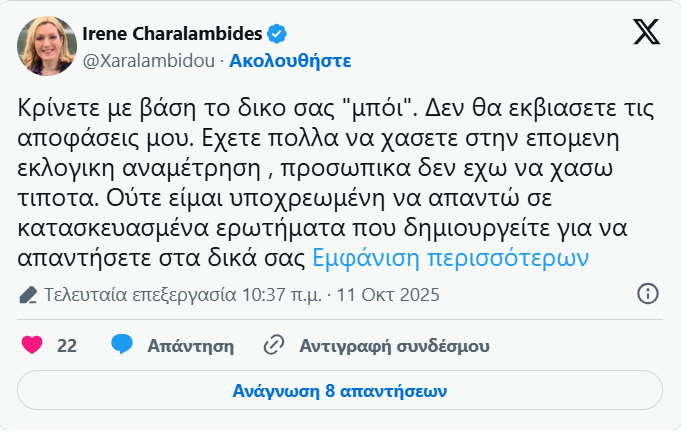Open the info circle icon
Viewport: 681px width, 432px height.
[x=647, y=294]
